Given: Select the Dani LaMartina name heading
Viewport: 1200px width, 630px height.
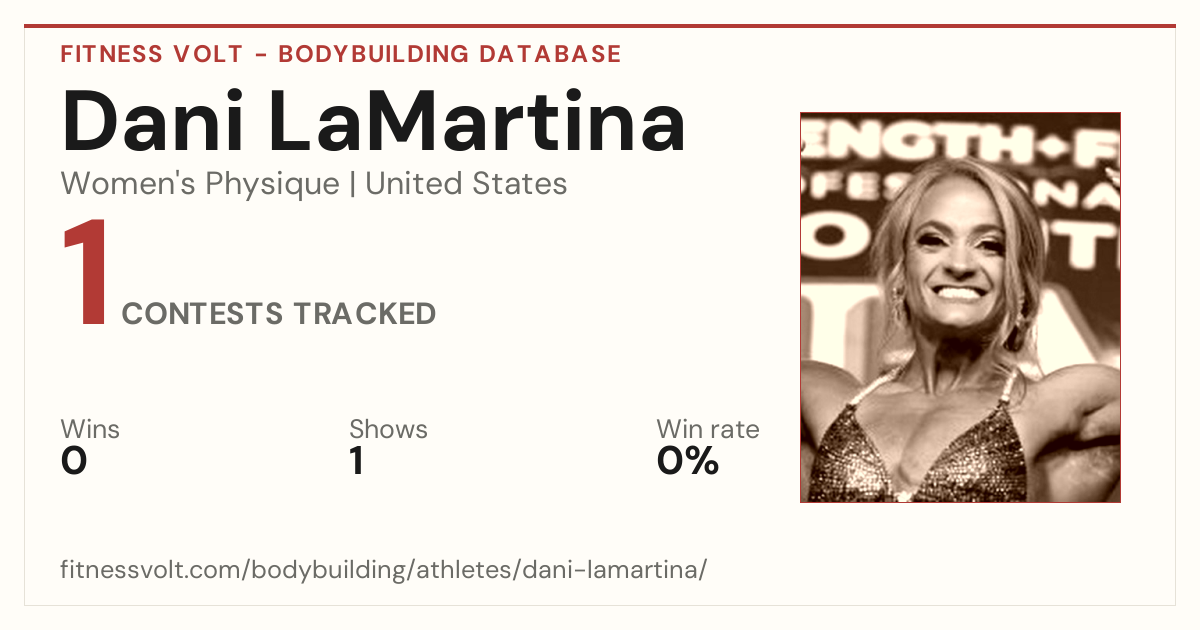Looking at the screenshot, I should point(373,122).
